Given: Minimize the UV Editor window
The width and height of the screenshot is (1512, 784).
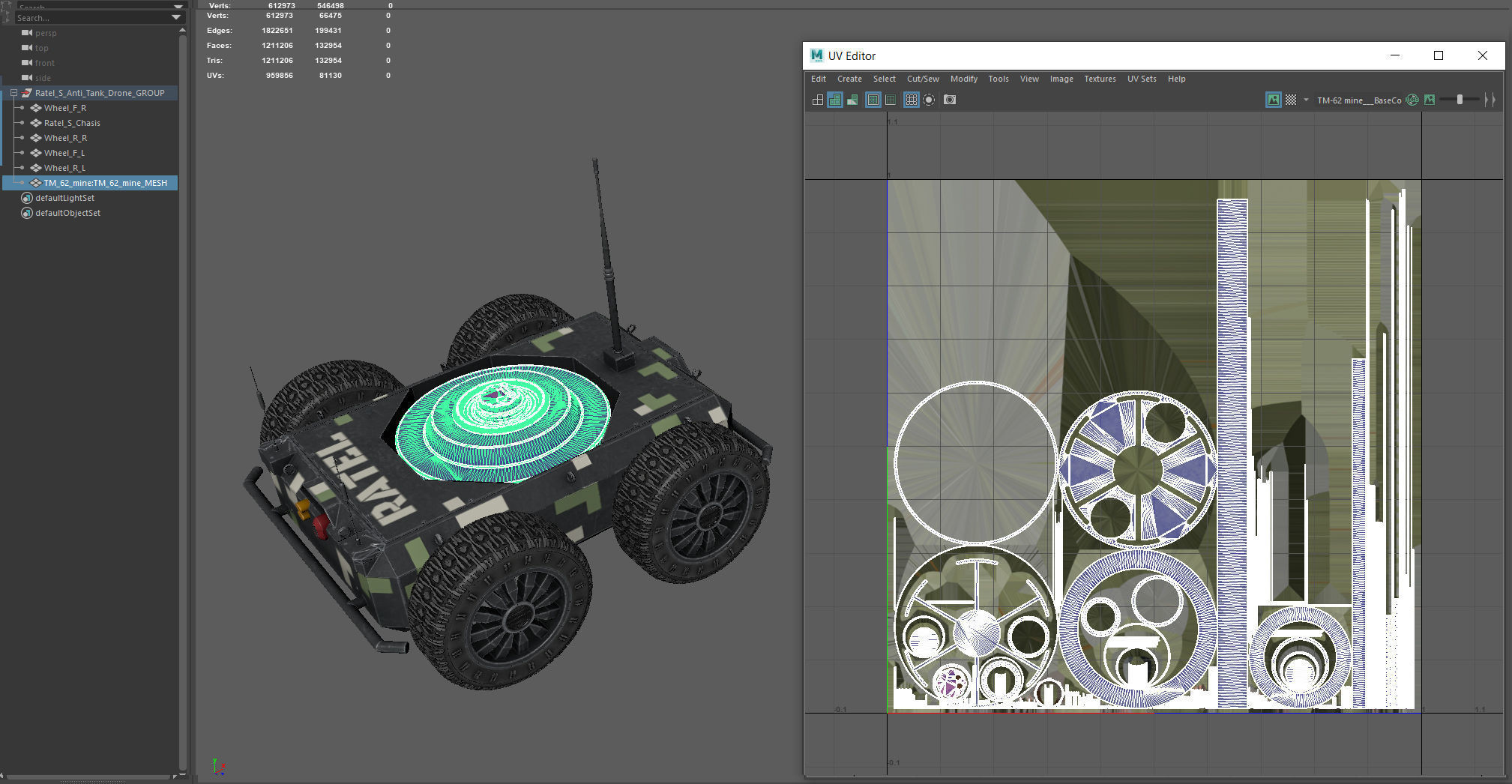Looking at the screenshot, I should pos(1395,55).
